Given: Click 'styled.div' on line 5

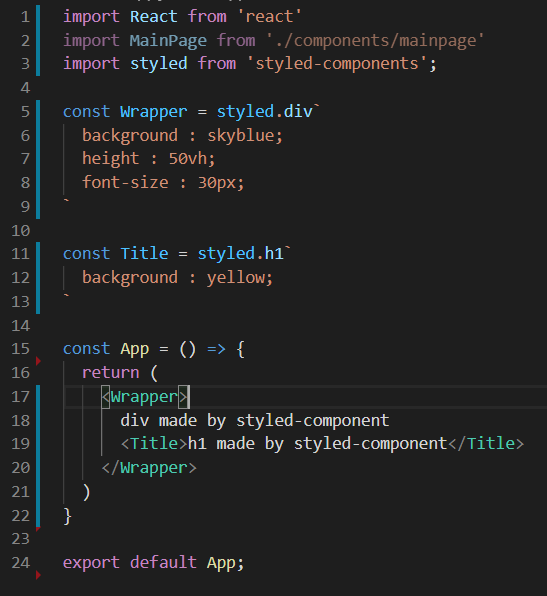Looking at the screenshot, I should (x=265, y=112).
